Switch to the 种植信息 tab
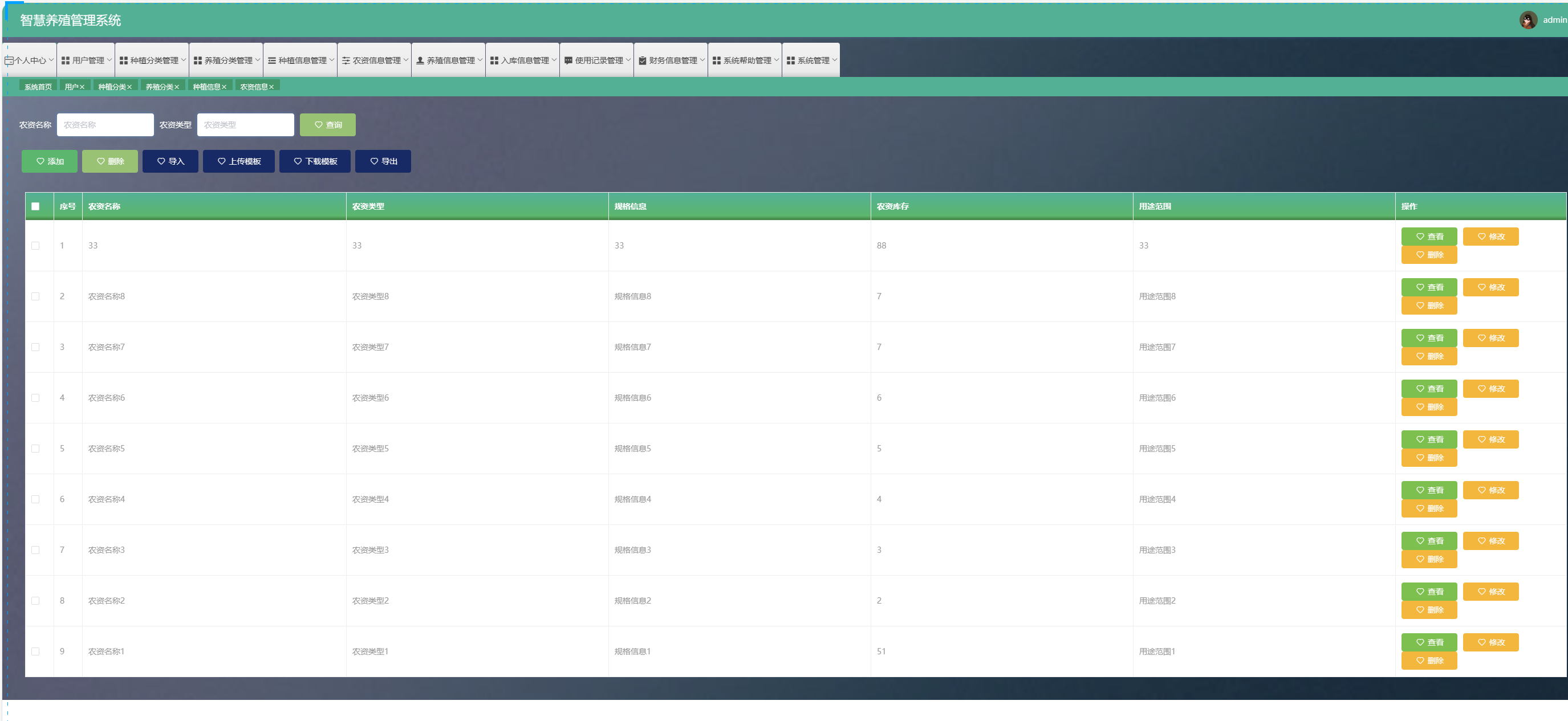The image size is (1568, 721). click(x=206, y=87)
